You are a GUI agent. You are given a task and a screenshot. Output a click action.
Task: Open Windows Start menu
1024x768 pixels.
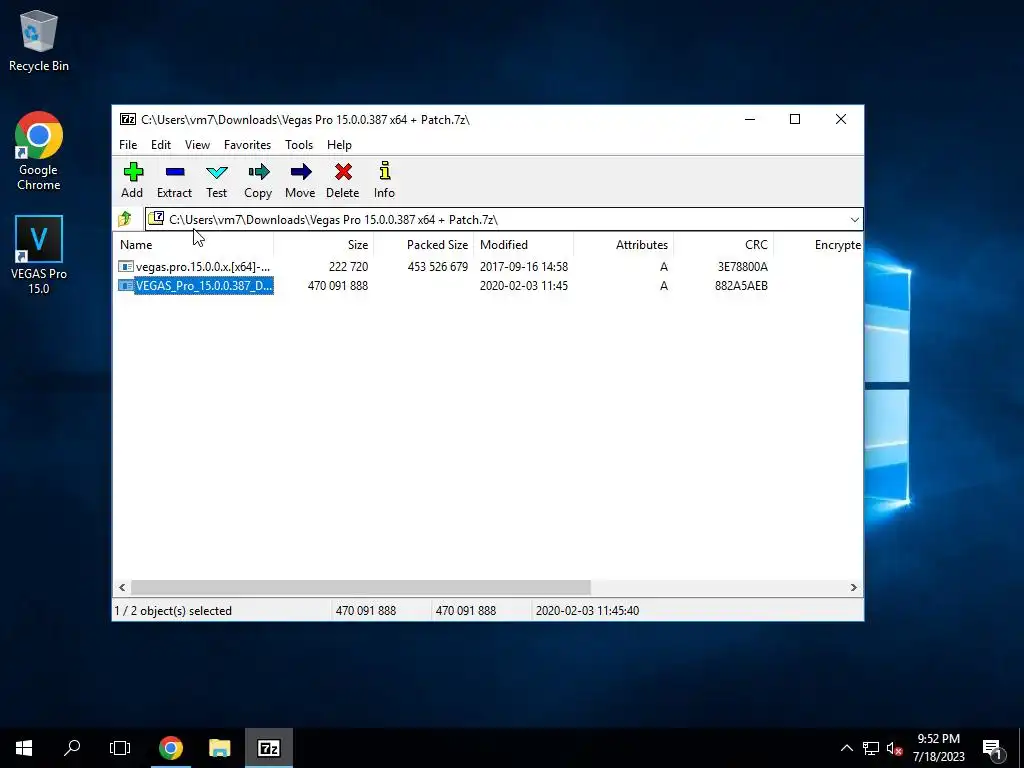pyautogui.click(x=24, y=748)
